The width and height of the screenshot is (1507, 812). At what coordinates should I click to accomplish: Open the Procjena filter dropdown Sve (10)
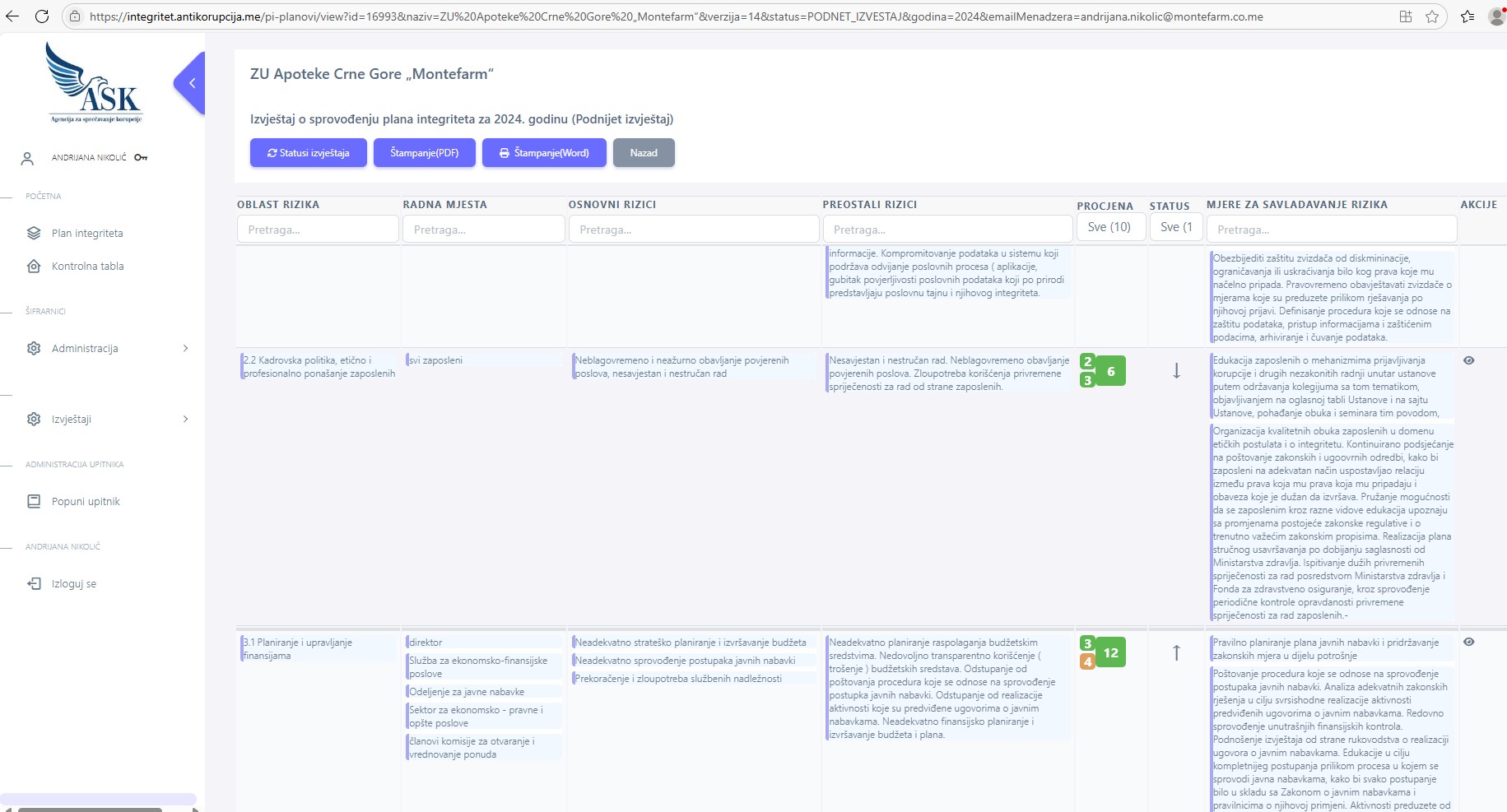[x=1110, y=227]
